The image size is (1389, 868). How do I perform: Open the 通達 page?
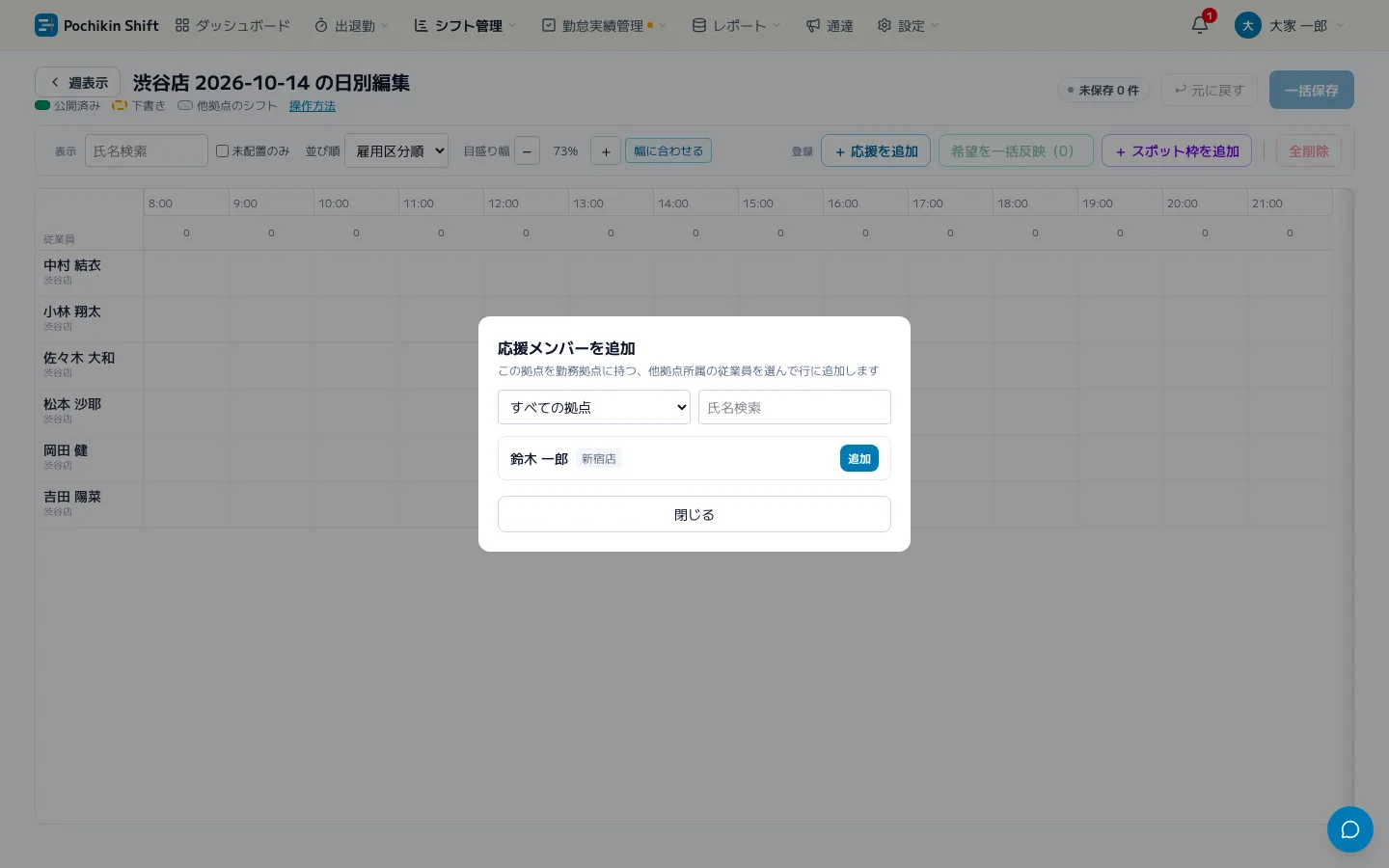tap(830, 26)
